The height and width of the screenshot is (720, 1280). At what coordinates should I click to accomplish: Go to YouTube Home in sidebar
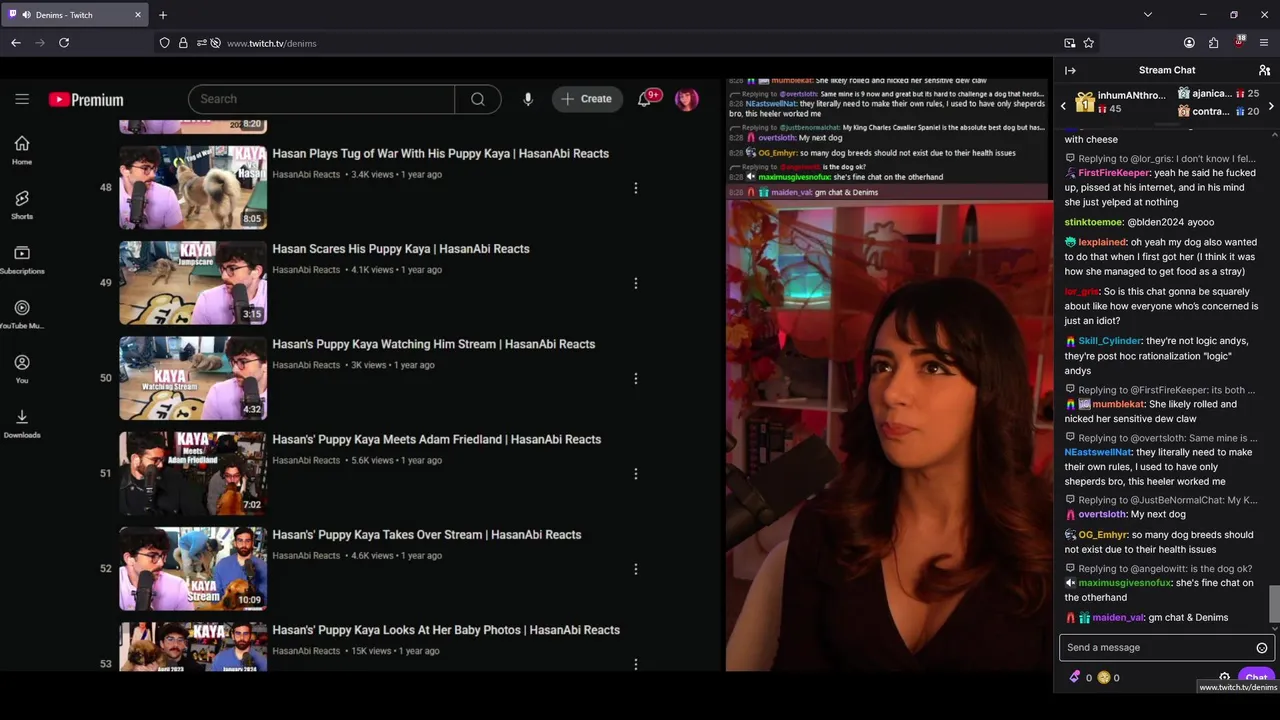pyautogui.click(x=22, y=150)
